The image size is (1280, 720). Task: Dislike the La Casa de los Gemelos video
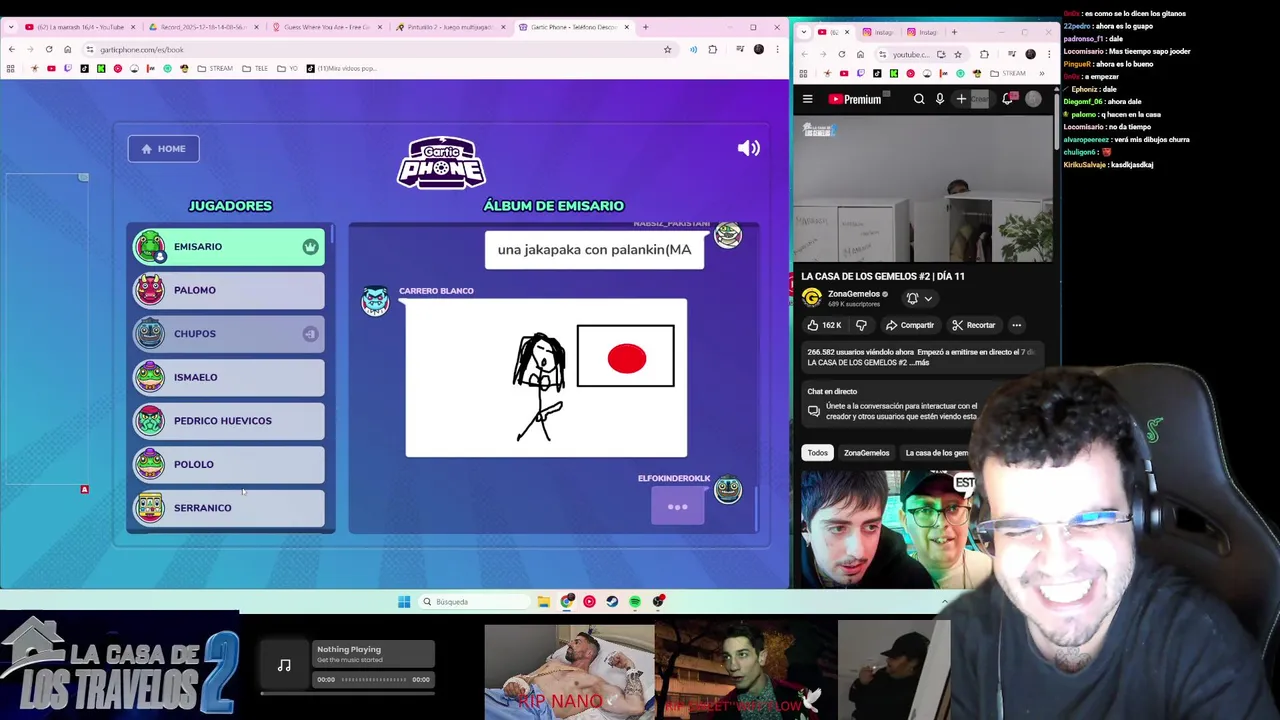coord(861,325)
